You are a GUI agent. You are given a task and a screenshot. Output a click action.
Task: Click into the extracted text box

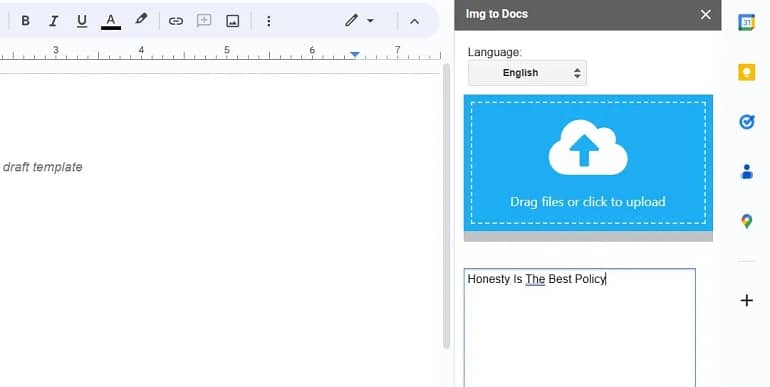(x=579, y=328)
